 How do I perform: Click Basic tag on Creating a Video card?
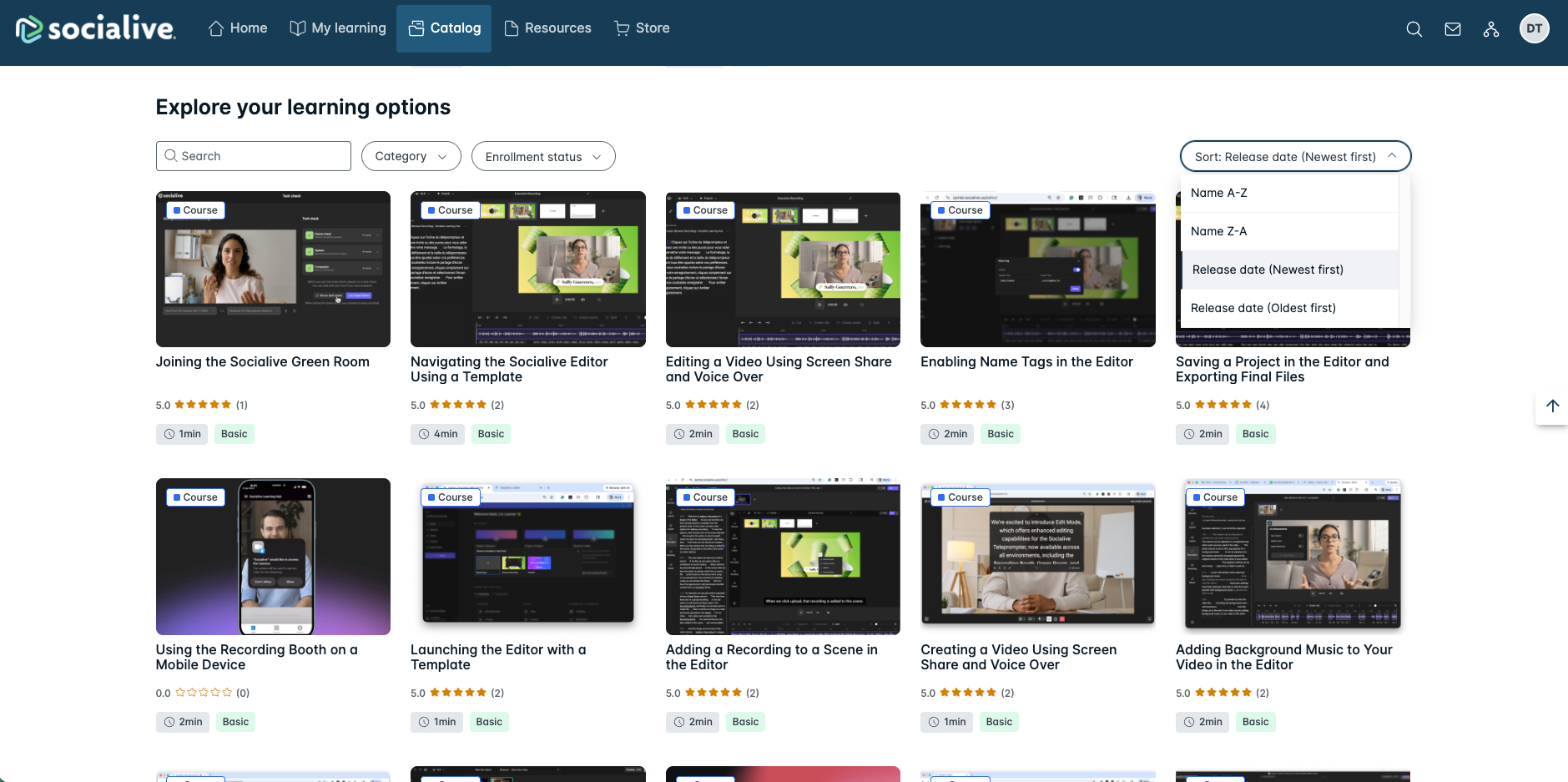pos(999,722)
